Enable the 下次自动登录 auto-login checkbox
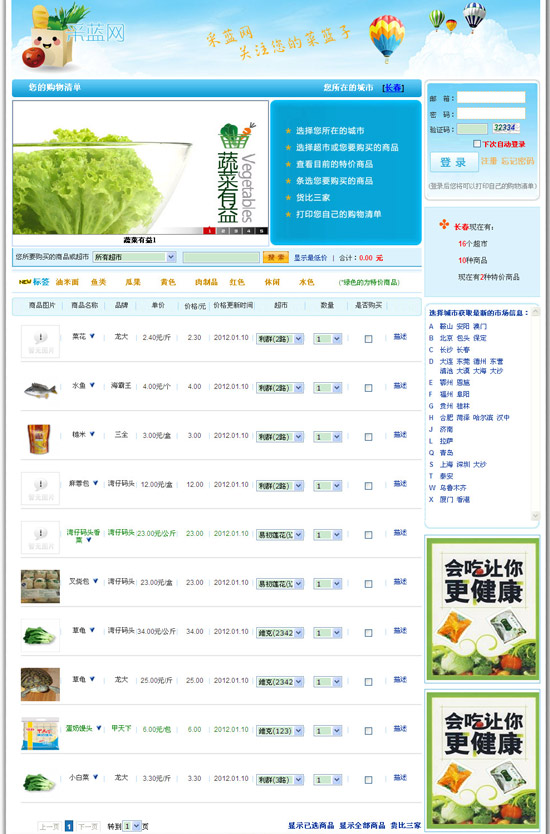 coord(477,144)
